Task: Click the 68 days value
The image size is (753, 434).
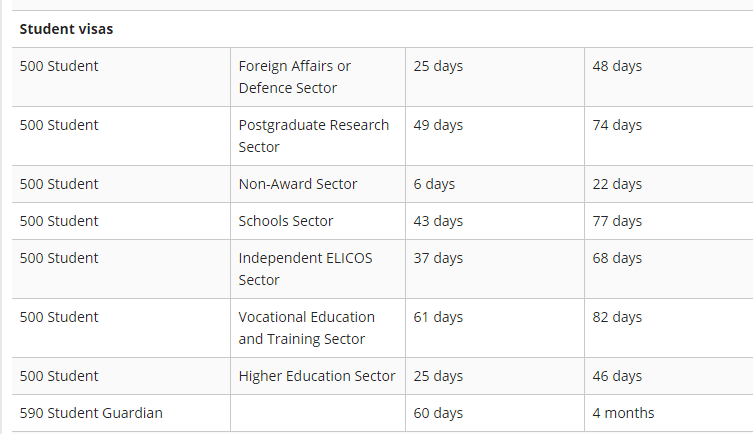Action: tap(617, 258)
